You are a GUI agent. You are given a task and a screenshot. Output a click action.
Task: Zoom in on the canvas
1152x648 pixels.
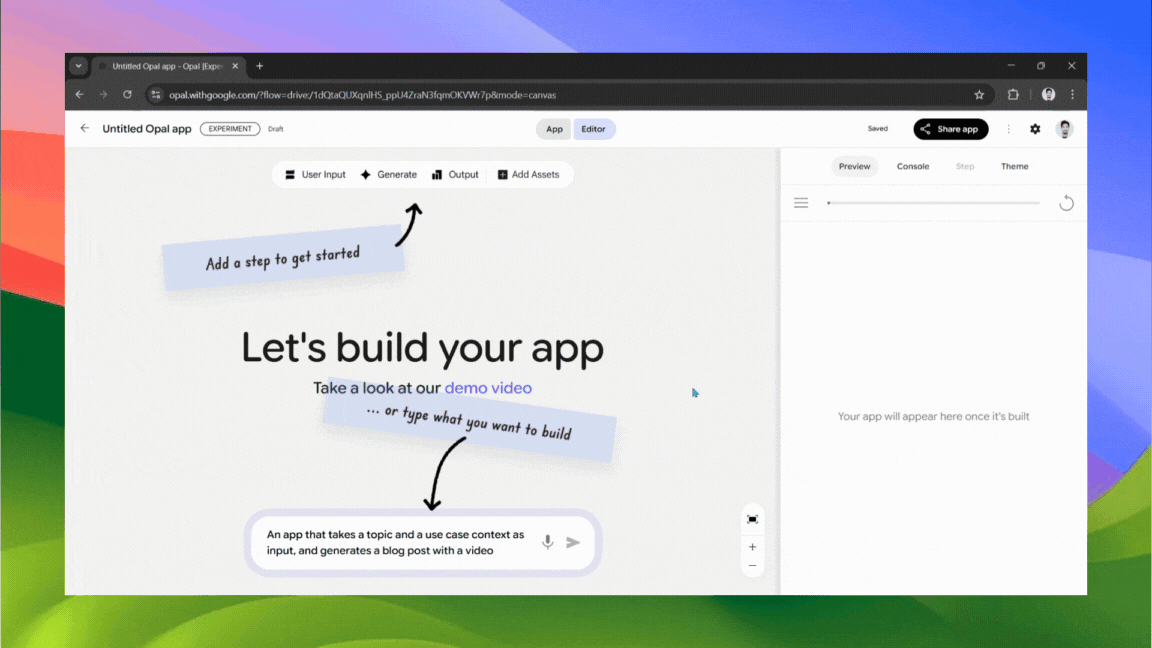[x=752, y=547]
